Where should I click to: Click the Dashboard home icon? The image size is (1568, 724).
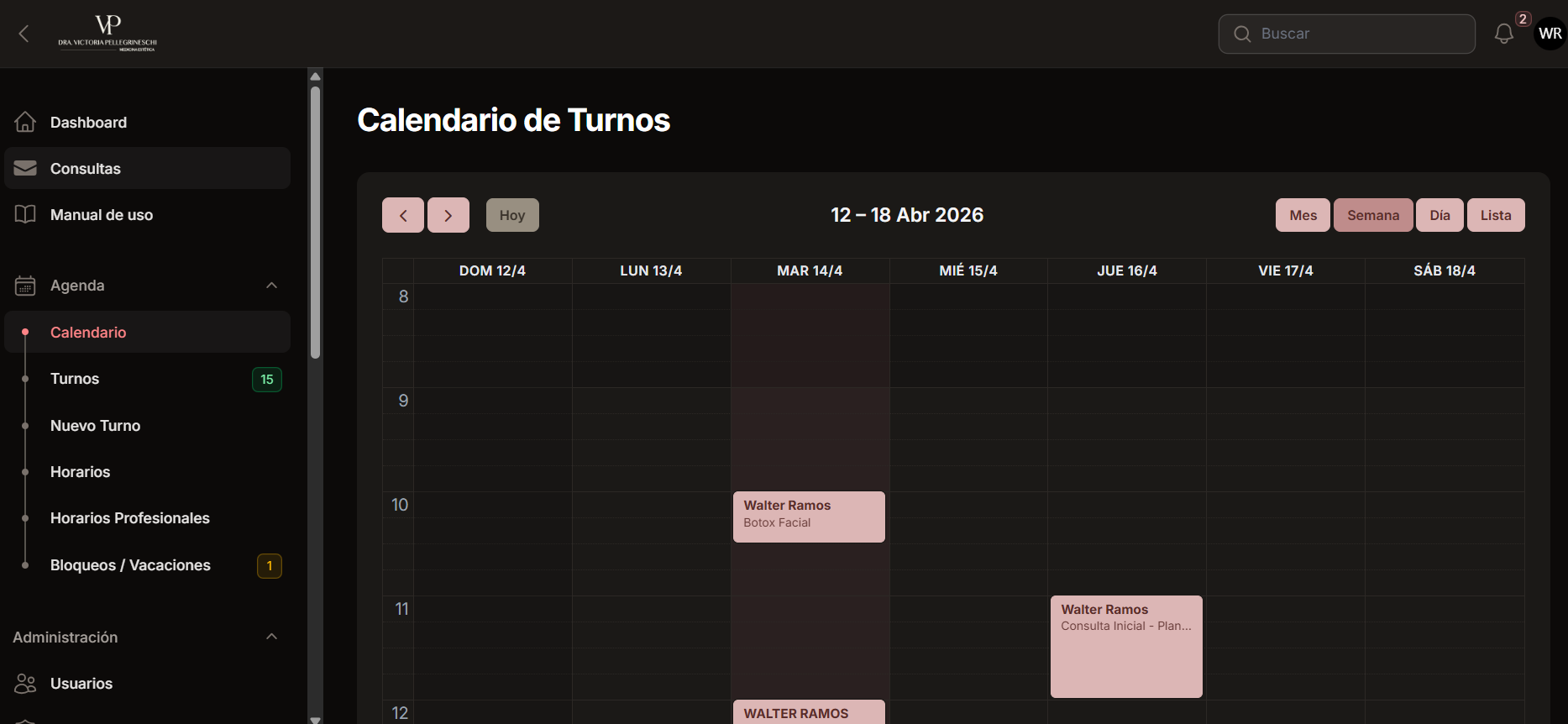25,123
